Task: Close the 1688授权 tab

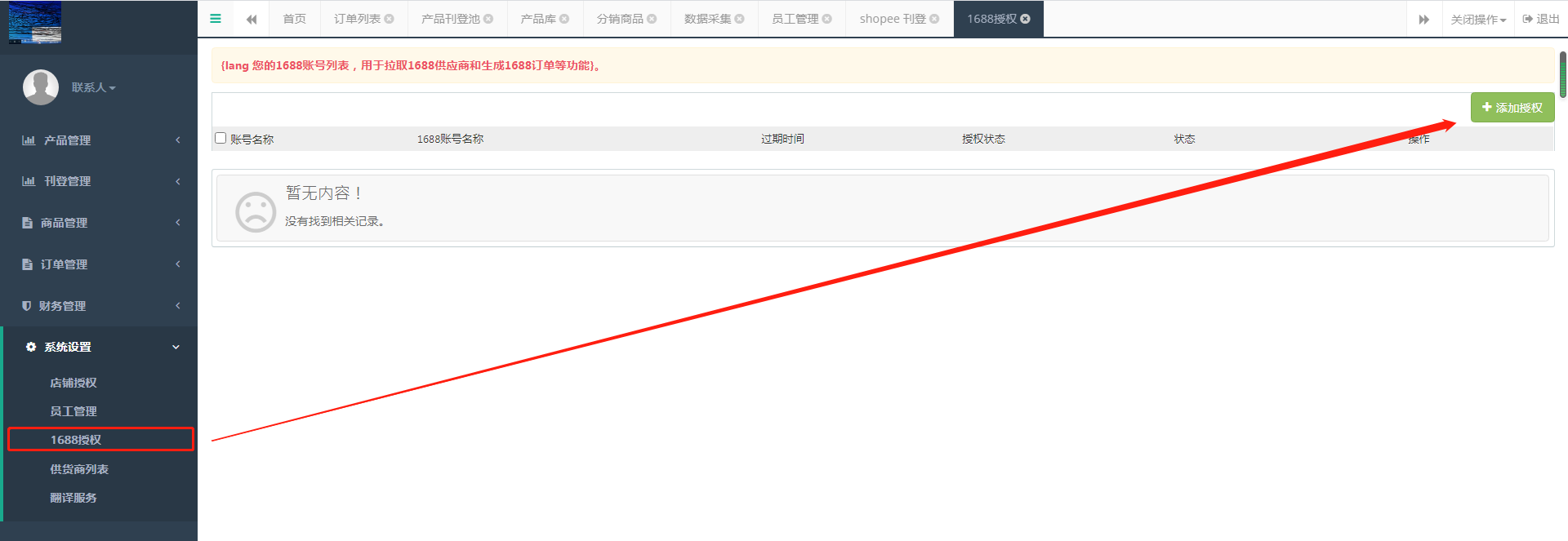Action: [x=1025, y=19]
